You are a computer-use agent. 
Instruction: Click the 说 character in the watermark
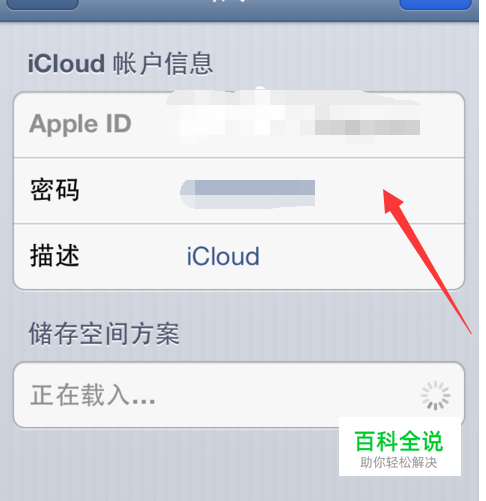[x=432, y=441]
